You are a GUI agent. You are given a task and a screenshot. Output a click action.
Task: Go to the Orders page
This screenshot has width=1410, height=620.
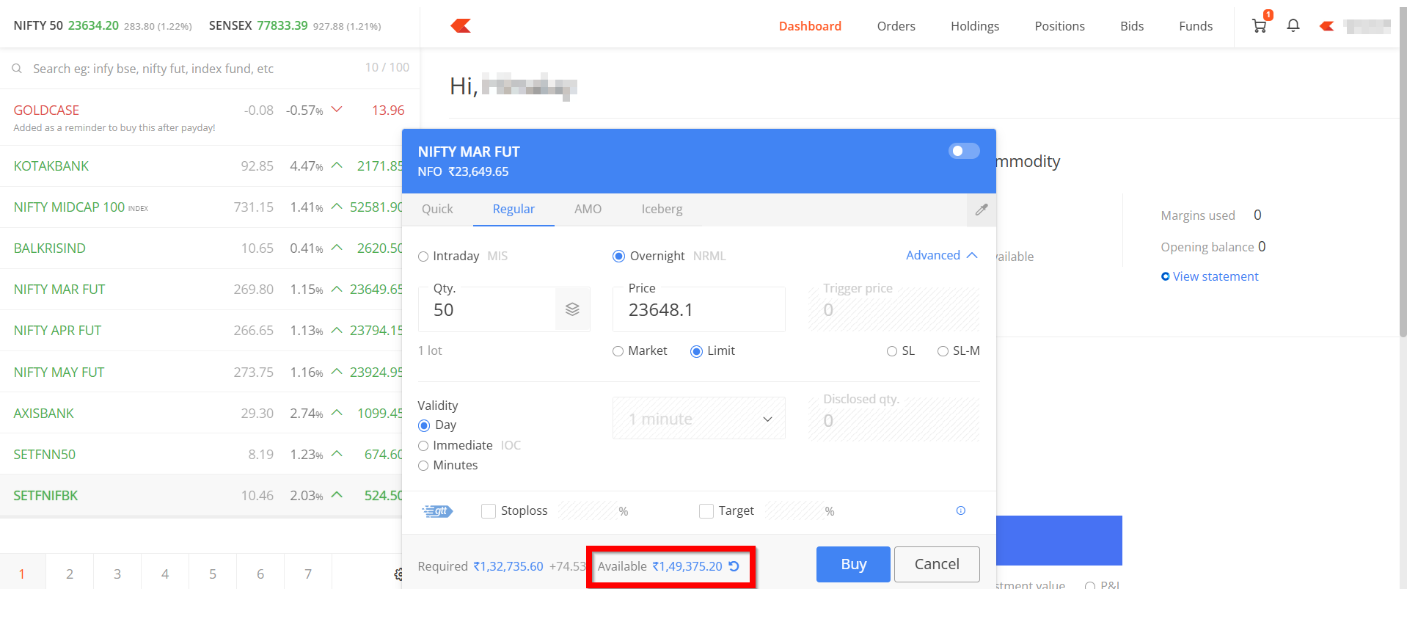click(896, 26)
